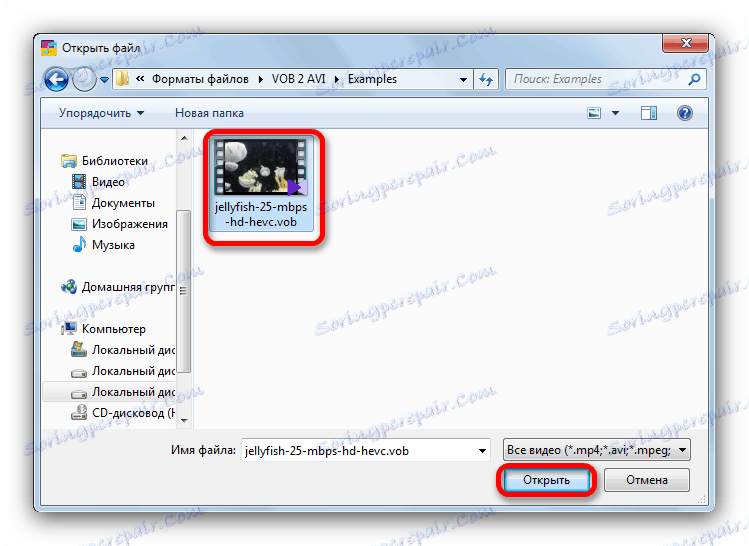Click the Компьютер monitor icon
749x546 pixels.
[70, 328]
